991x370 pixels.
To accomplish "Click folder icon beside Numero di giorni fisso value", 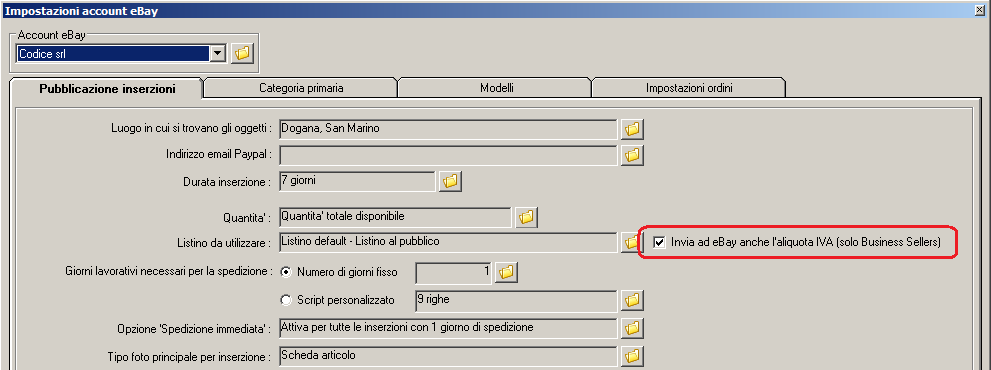I will [506, 273].
